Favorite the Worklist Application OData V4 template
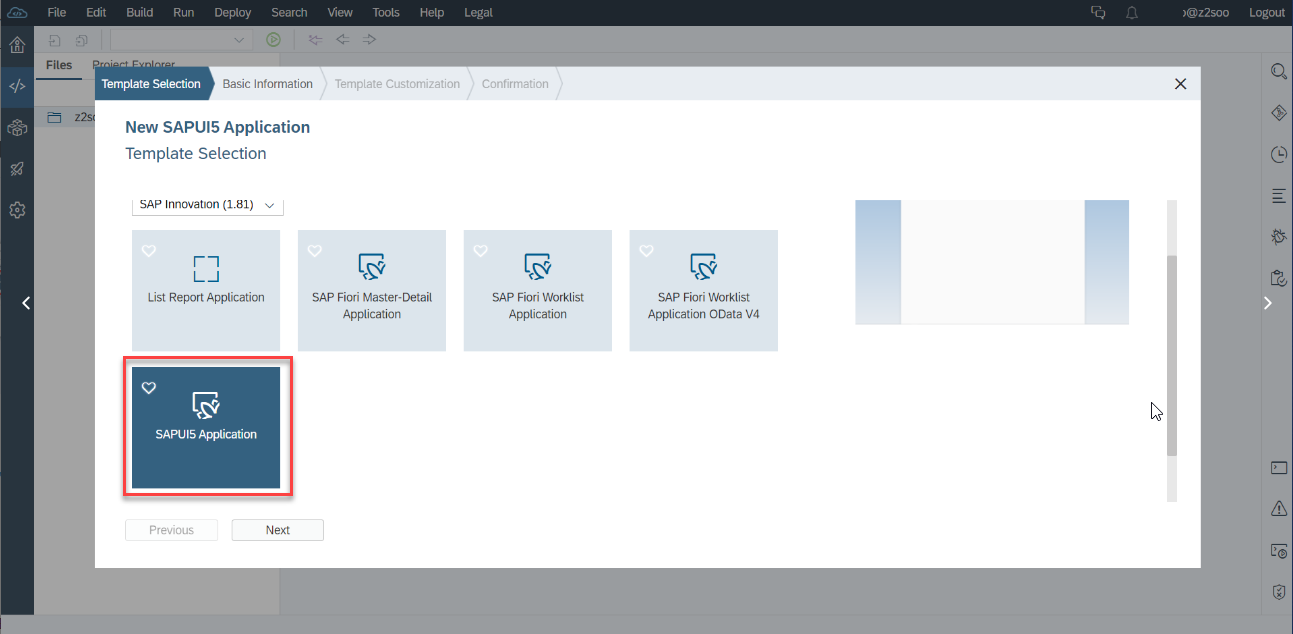The width and height of the screenshot is (1293, 634). point(647,251)
